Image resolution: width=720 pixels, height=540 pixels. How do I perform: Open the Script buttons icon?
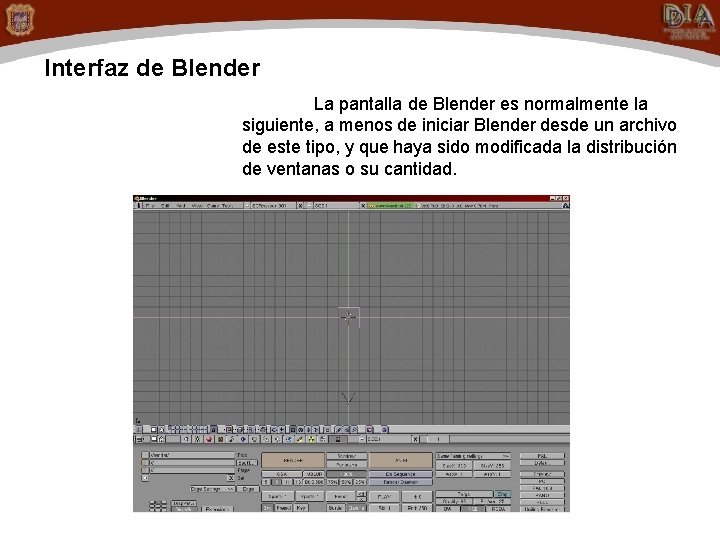[323, 439]
